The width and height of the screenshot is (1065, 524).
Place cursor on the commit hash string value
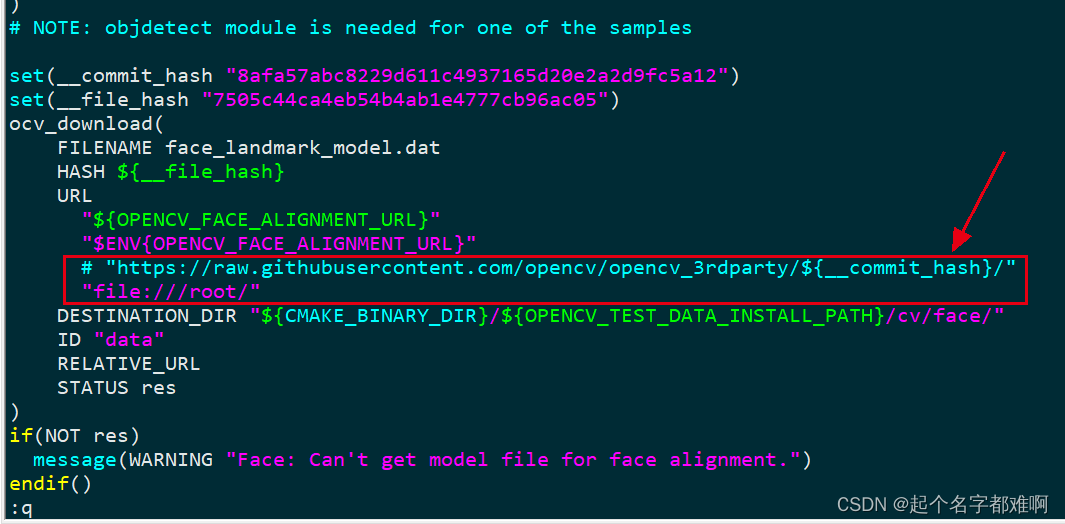484,76
